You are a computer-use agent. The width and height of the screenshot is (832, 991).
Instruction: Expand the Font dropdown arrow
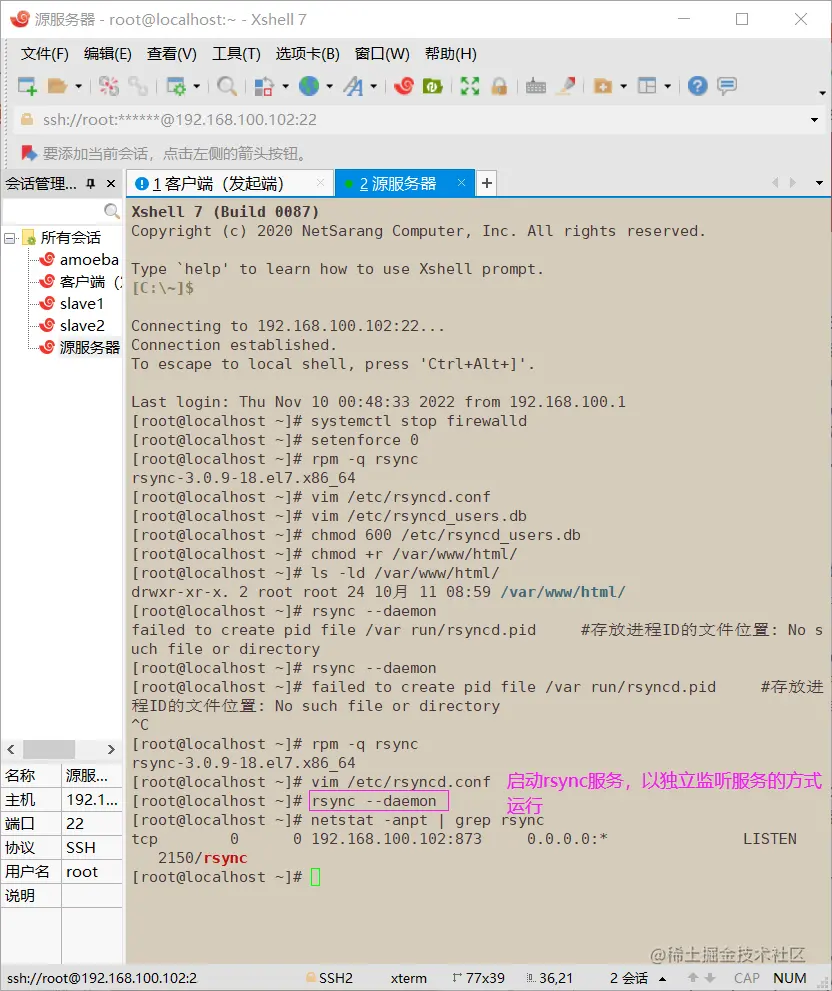pos(374,86)
